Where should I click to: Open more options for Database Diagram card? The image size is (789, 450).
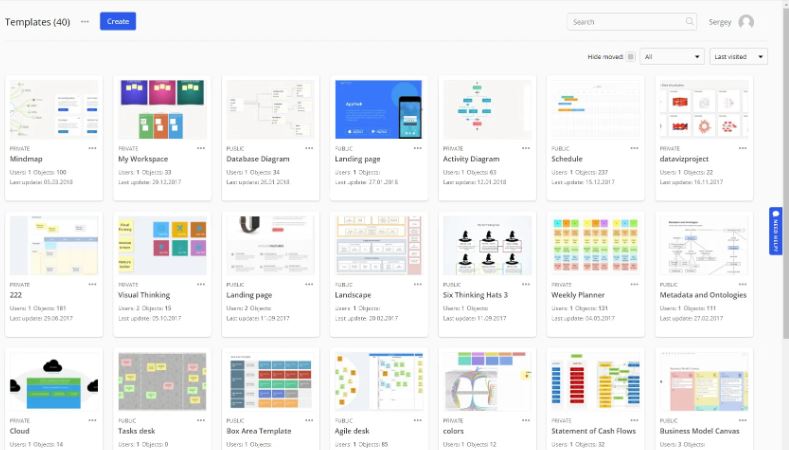click(309, 148)
